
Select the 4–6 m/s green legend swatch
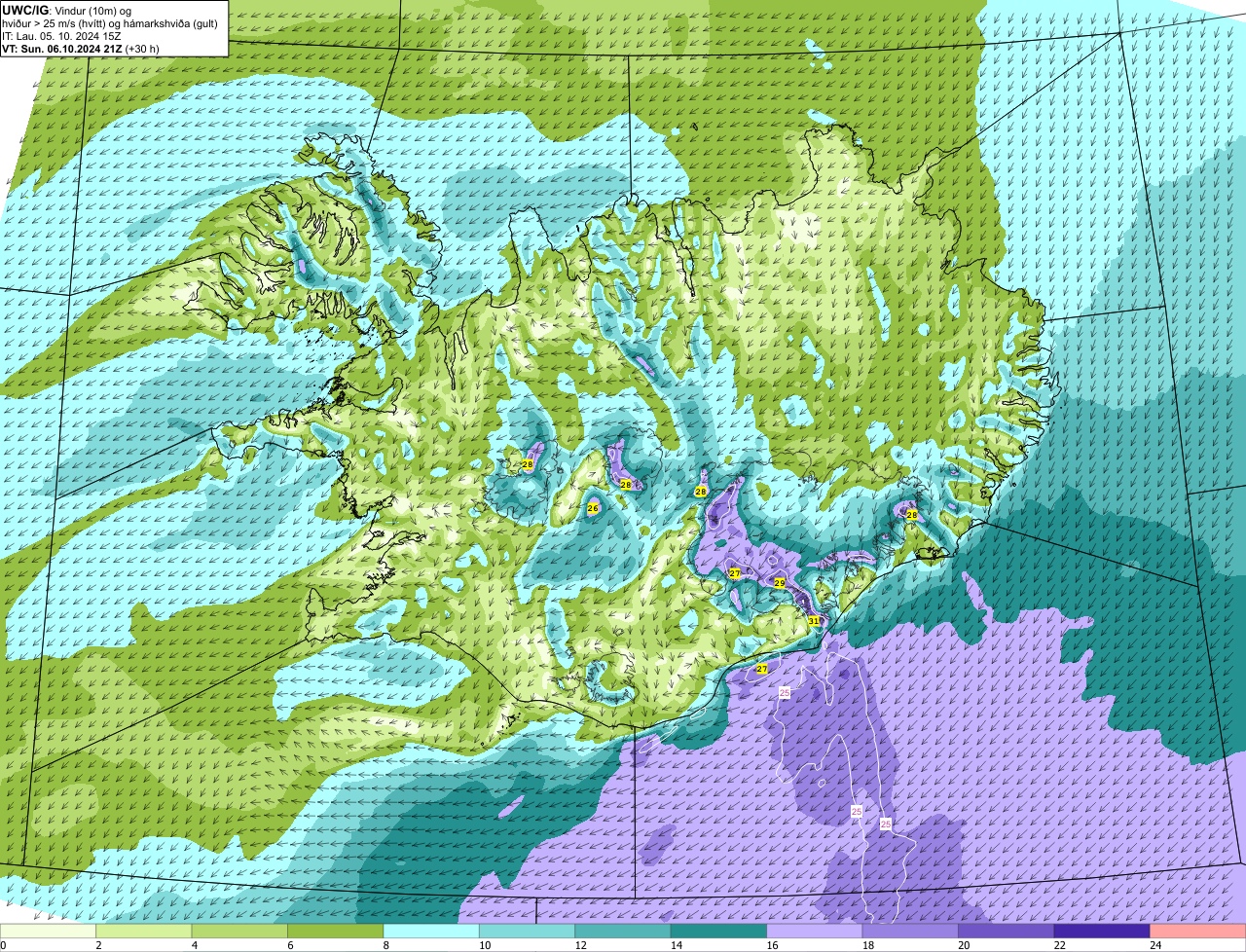(239, 931)
